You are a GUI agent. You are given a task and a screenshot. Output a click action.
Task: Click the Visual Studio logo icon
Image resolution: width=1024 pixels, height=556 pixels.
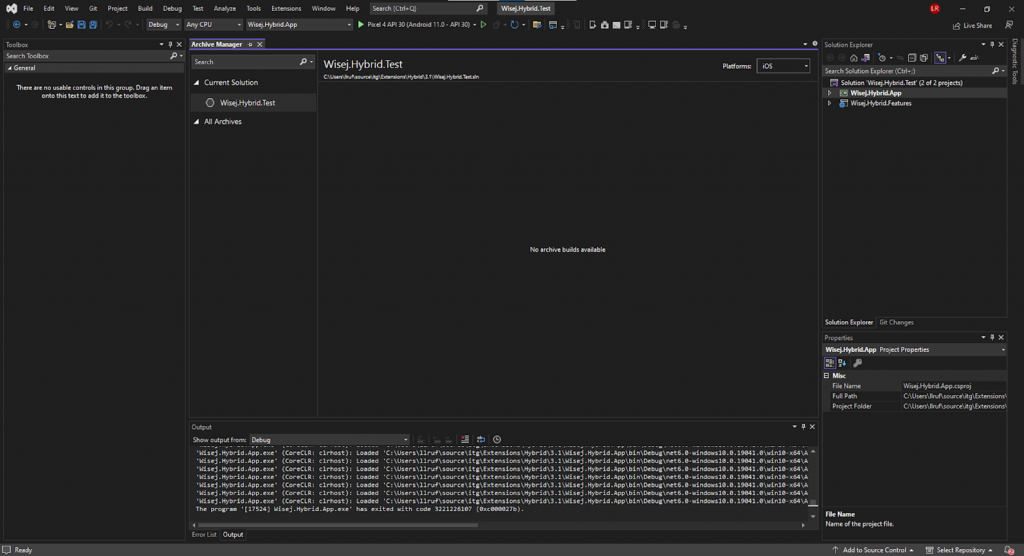click(x=11, y=8)
